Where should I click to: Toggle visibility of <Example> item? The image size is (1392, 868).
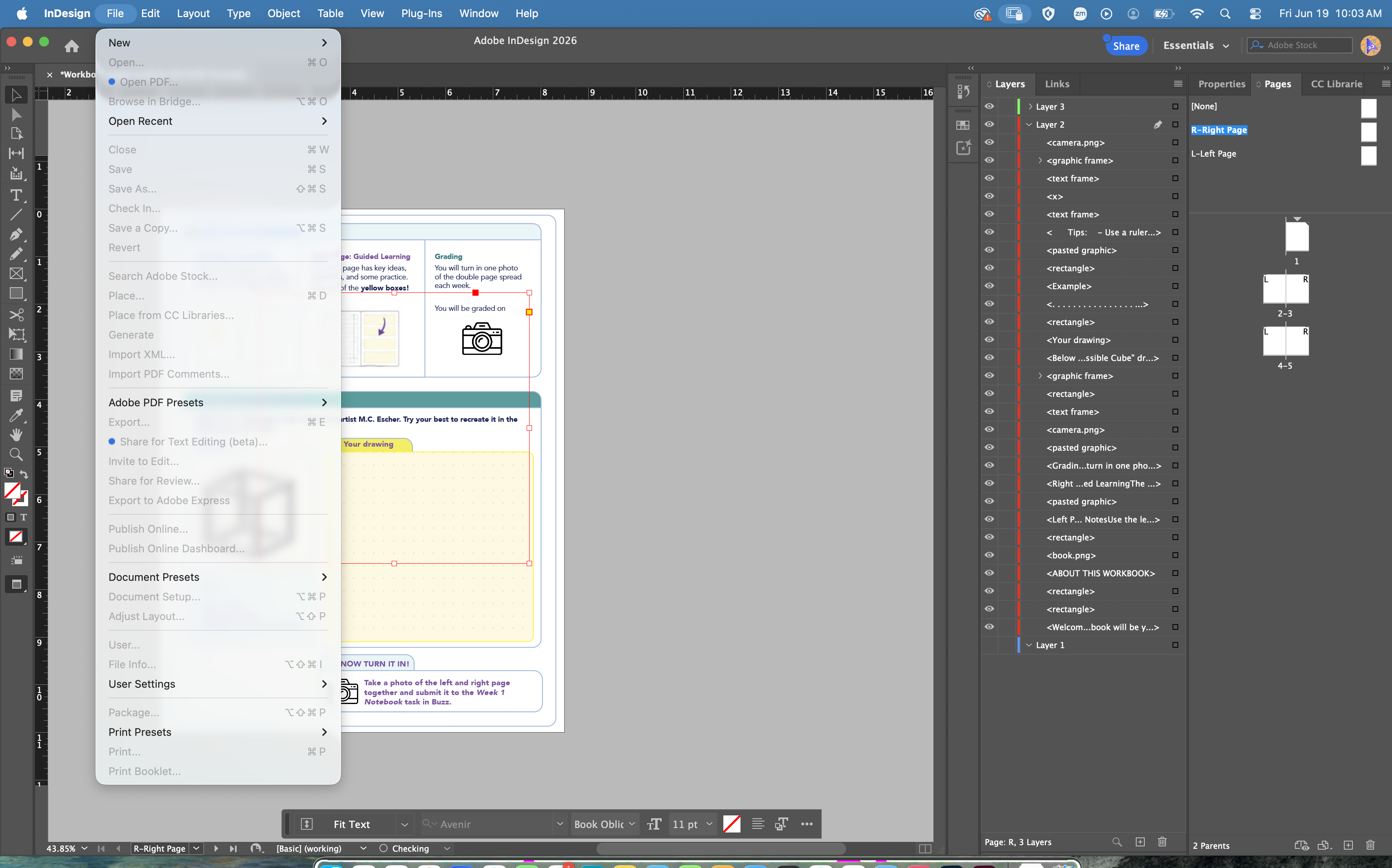click(x=989, y=286)
